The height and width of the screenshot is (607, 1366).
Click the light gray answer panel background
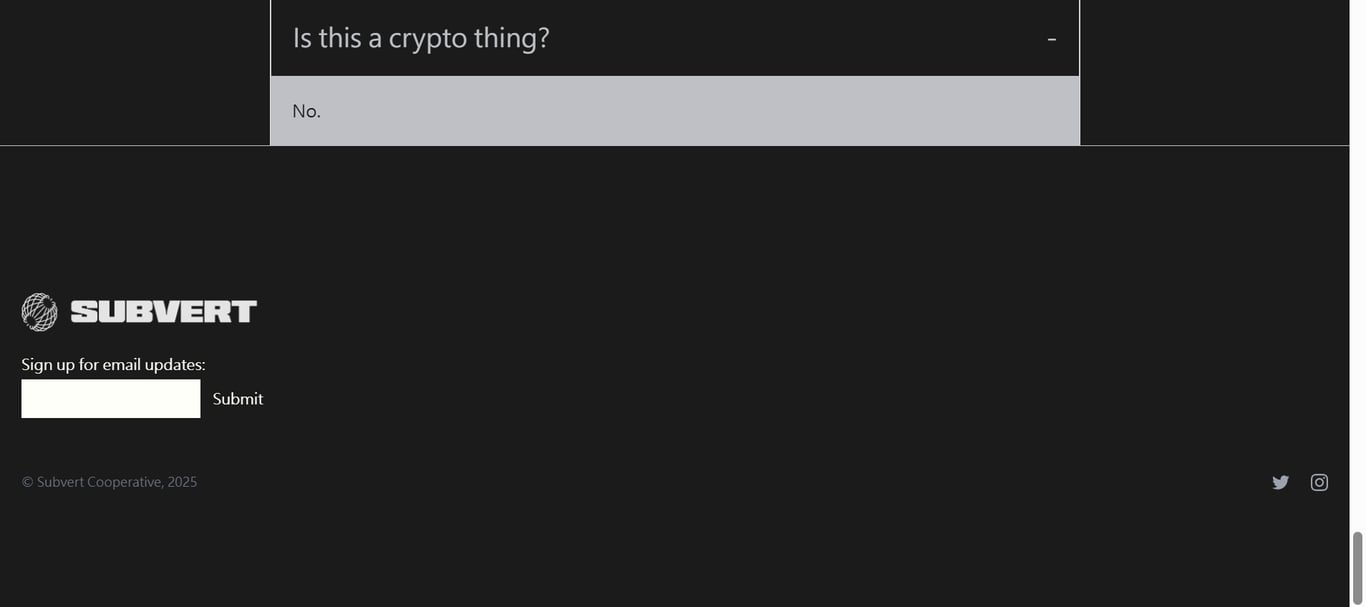[x=700, y=111]
